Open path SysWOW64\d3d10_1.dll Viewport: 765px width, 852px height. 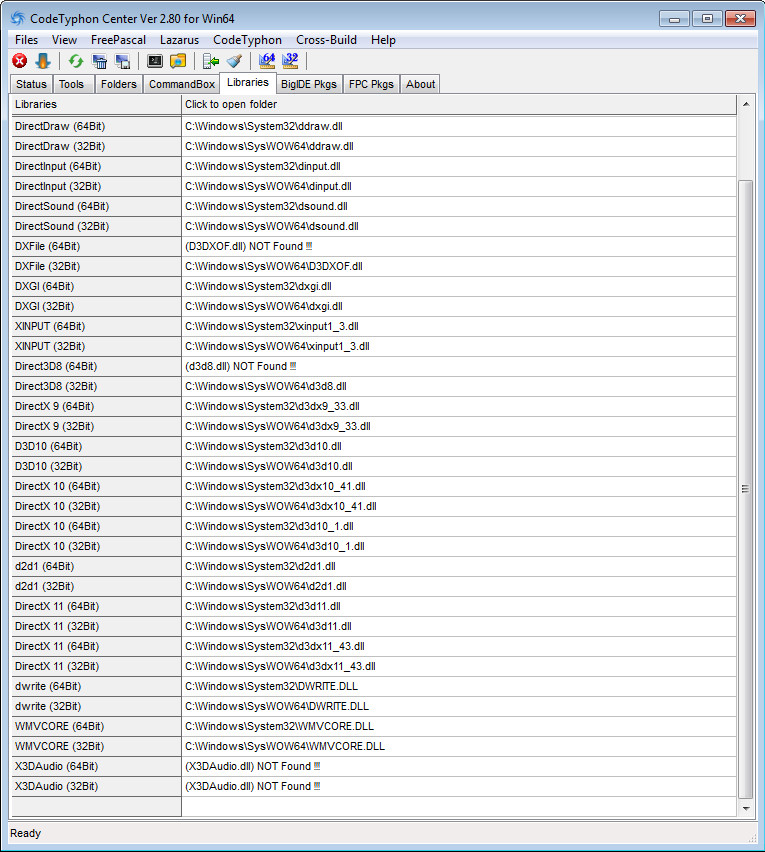coord(459,546)
